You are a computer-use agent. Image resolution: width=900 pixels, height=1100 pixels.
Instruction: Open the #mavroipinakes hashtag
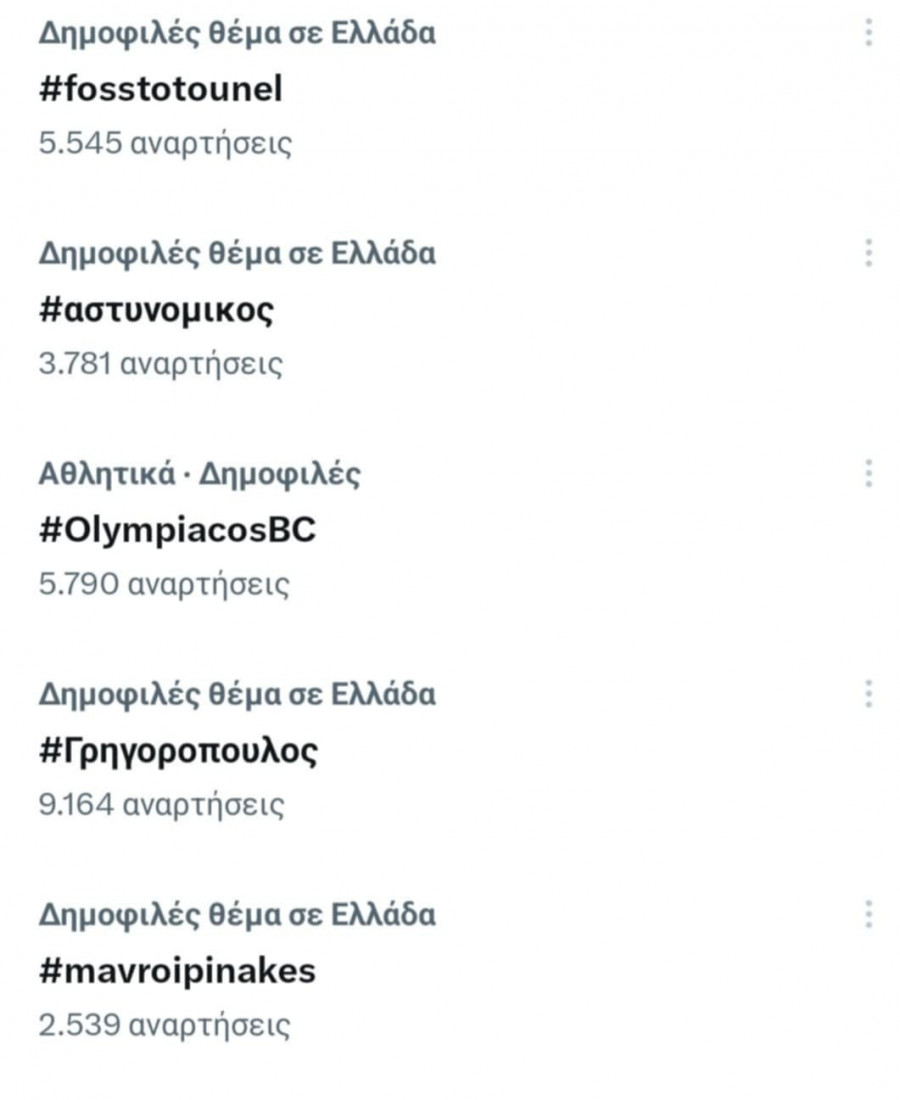[177, 970]
